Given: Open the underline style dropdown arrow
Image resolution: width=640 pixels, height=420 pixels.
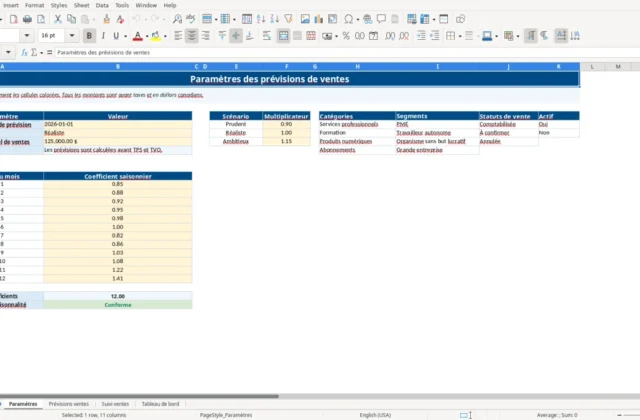Looking at the screenshot, I should pos(125,36).
